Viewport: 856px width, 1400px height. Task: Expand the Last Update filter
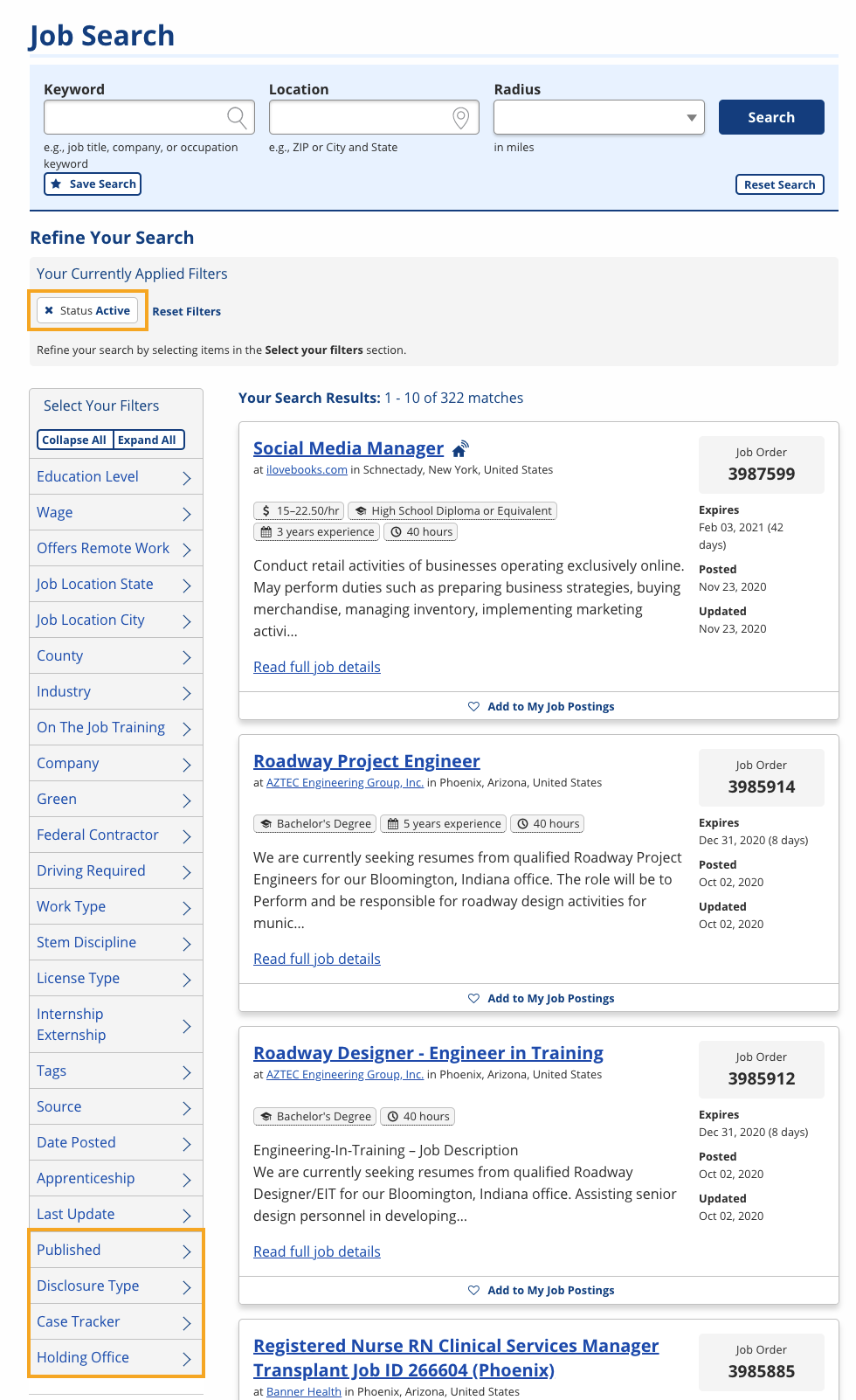point(116,1215)
